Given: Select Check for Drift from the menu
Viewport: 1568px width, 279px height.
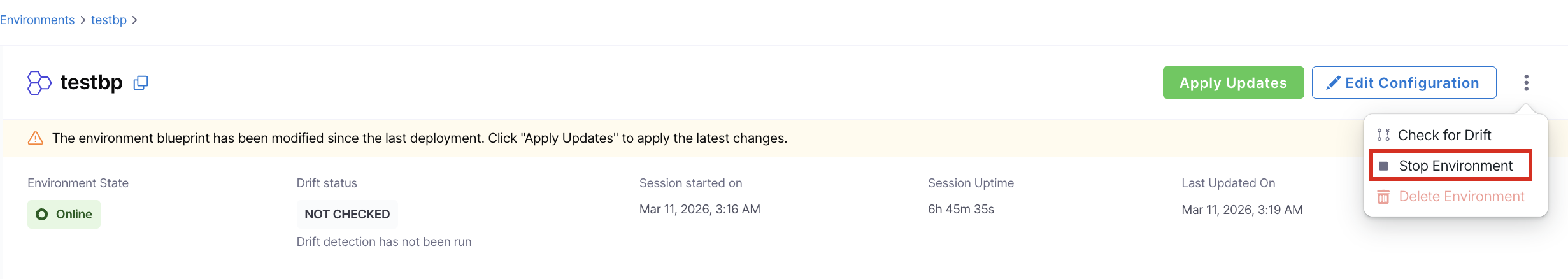Looking at the screenshot, I should pyautogui.click(x=1444, y=135).
